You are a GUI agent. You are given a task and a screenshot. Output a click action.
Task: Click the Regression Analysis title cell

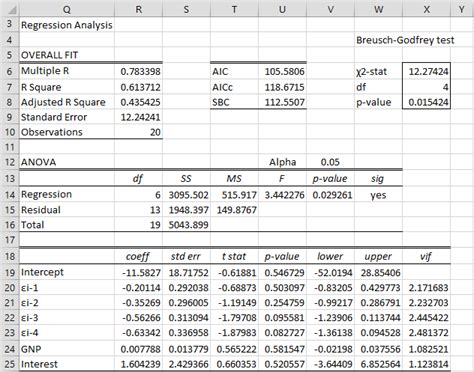click(67, 25)
